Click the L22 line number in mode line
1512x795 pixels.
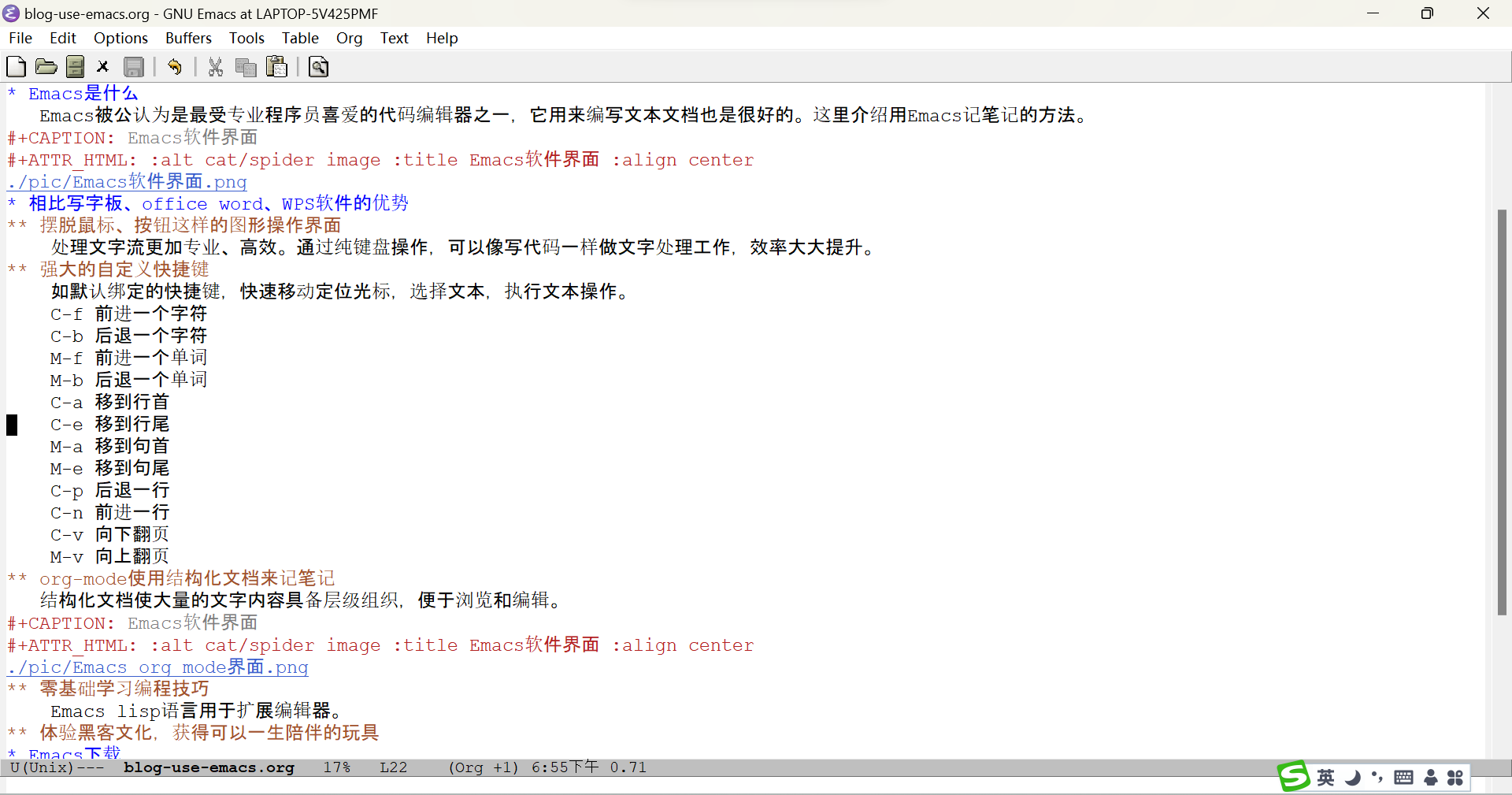[x=393, y=767]
